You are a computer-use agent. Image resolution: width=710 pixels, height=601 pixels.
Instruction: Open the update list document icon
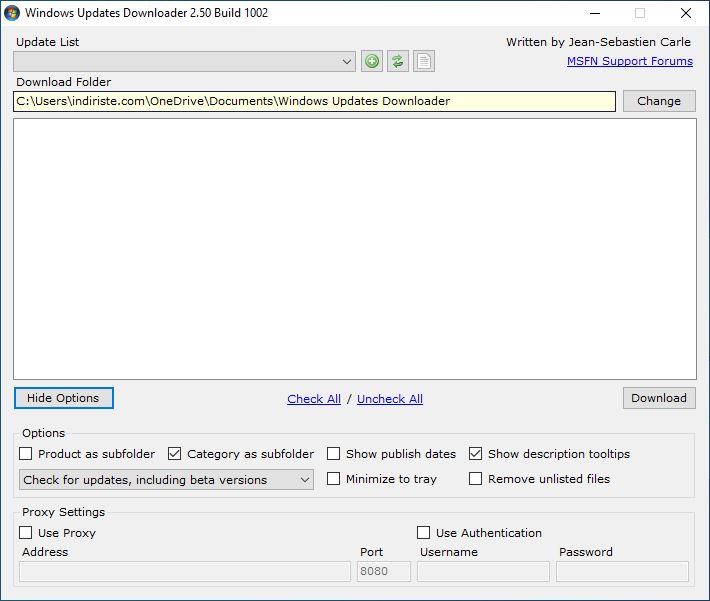pyautogui.click(x=424, y=61)
